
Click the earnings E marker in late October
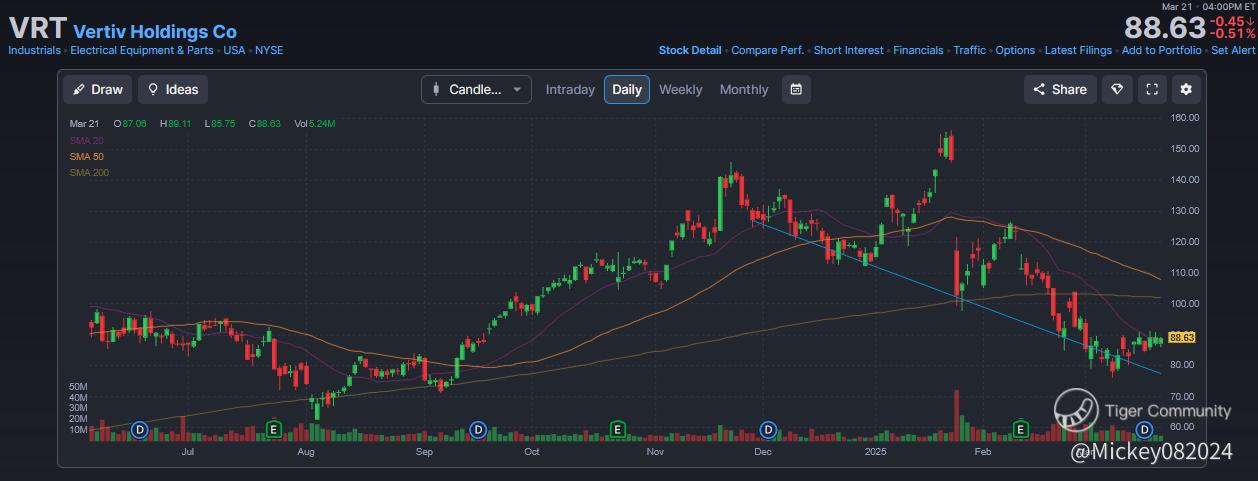[618, 429]
